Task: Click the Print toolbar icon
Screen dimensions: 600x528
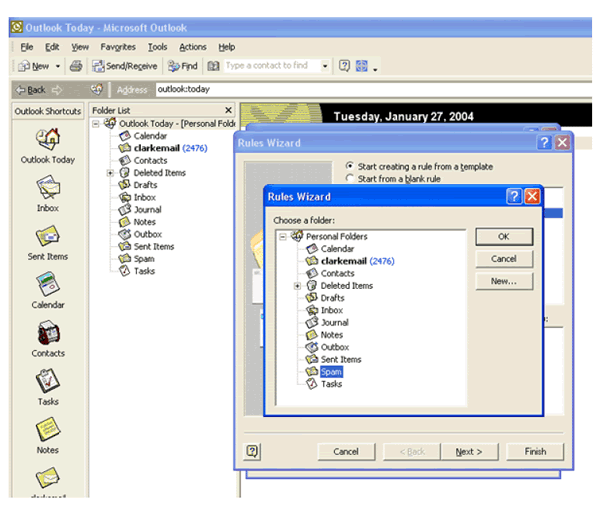Action: click(76, 66)
